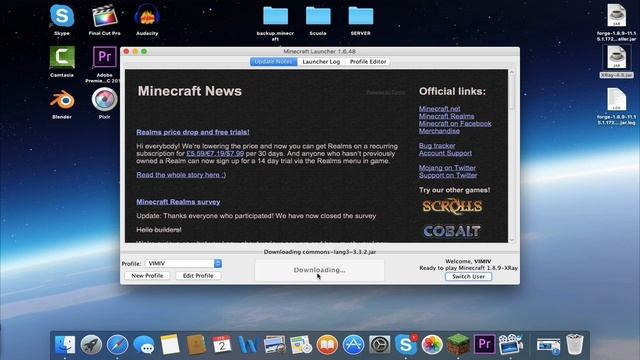640x360 pixels.
Task: Click the scrollbar down arrow in news panel
Action: pos(512,240)
